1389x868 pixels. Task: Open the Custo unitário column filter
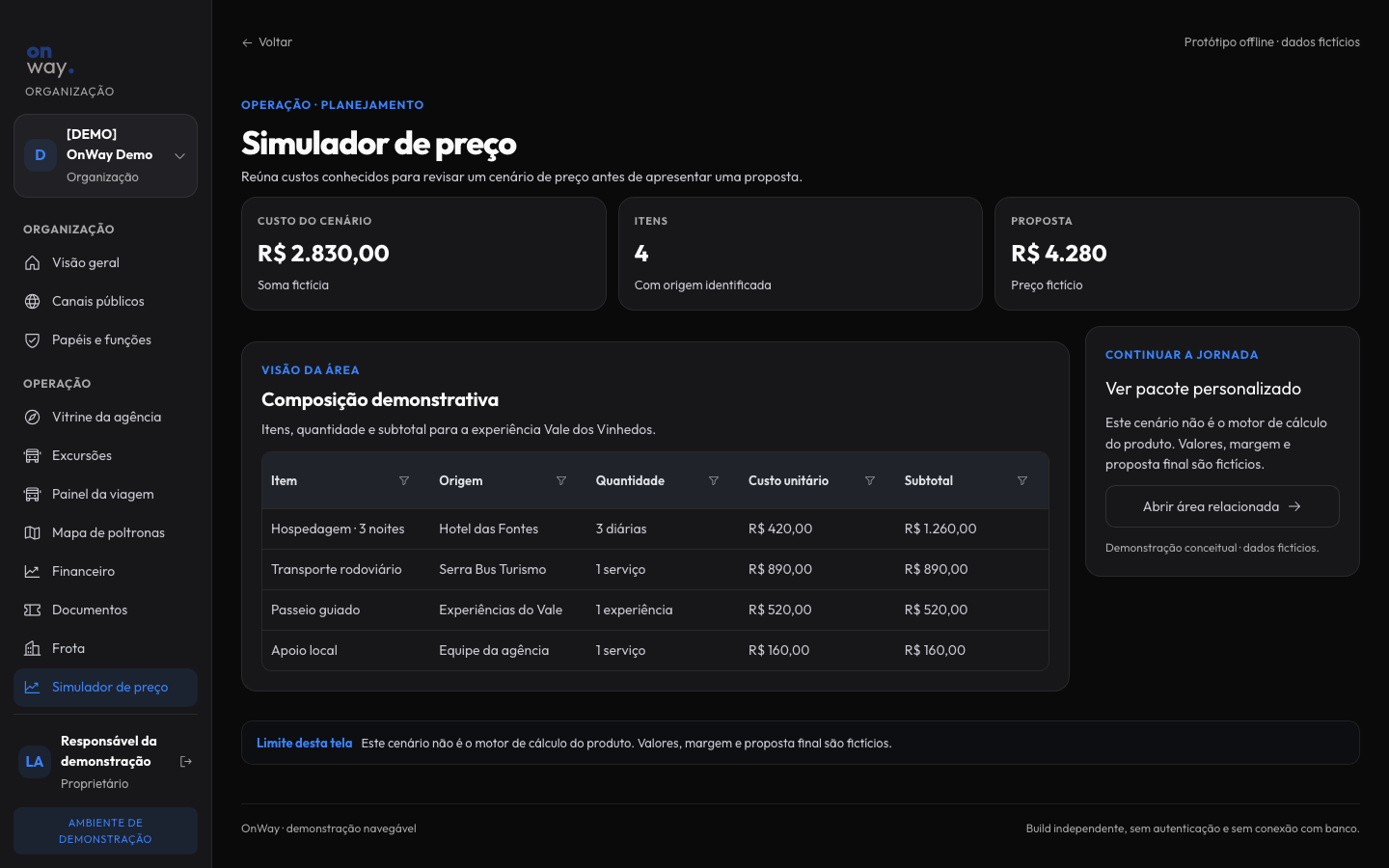coord(870,480)
